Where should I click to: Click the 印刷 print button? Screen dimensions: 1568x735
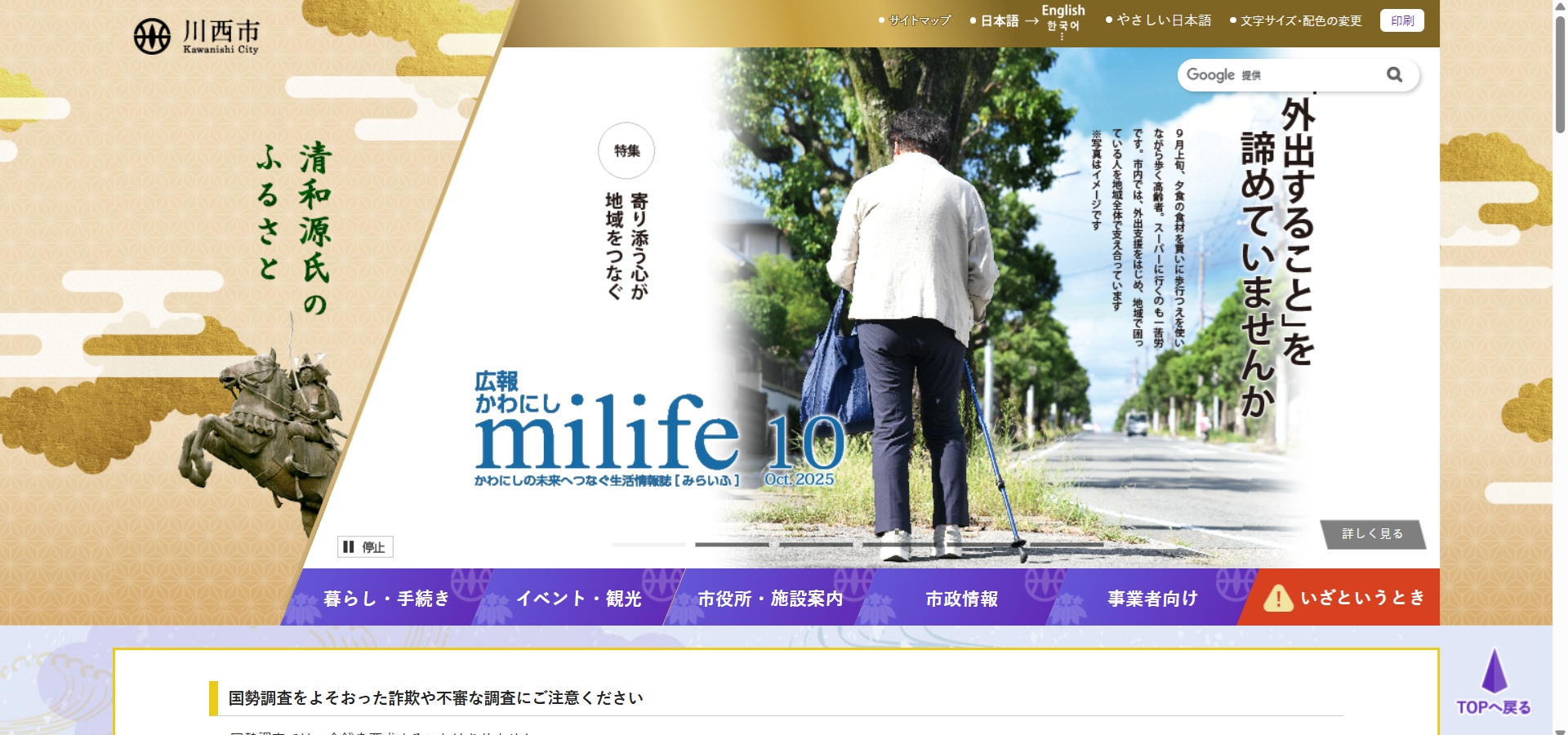click(x=1402, y=20)
